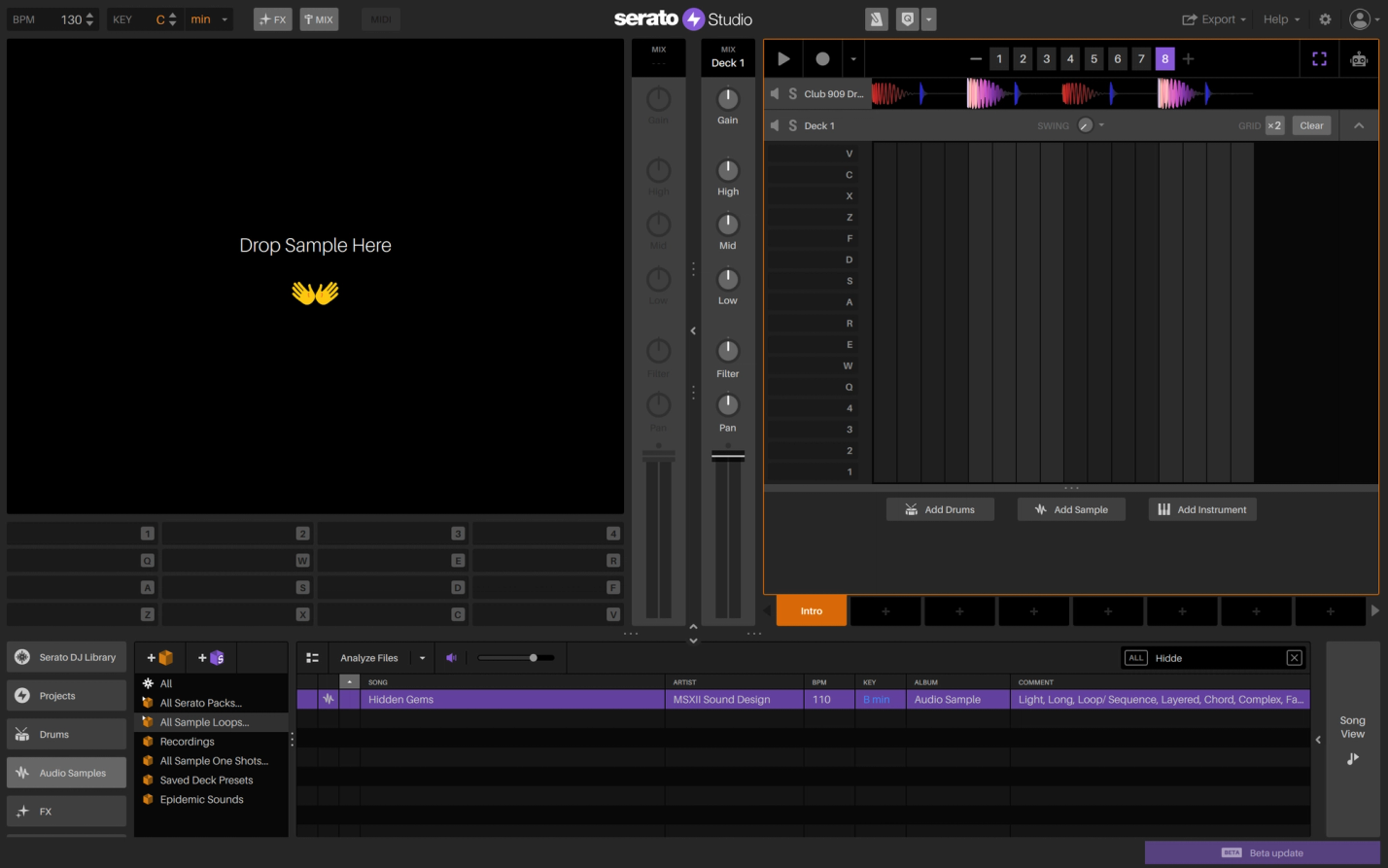Screen dimensions: 1388x868
Task: Solo the Deck 1 track
Action: (x=794, y=125)
